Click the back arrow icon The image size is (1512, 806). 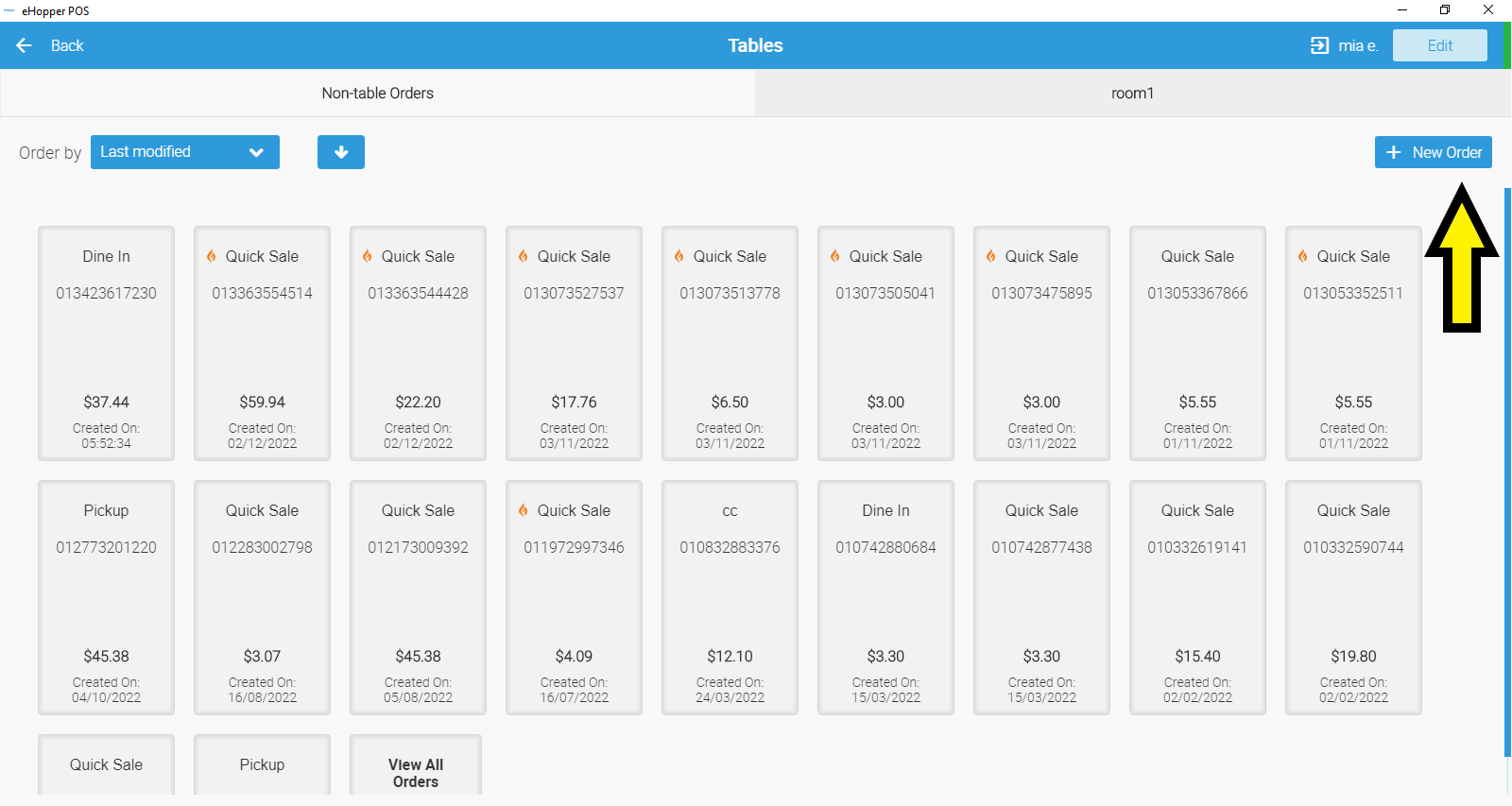(x=25, y=45)
